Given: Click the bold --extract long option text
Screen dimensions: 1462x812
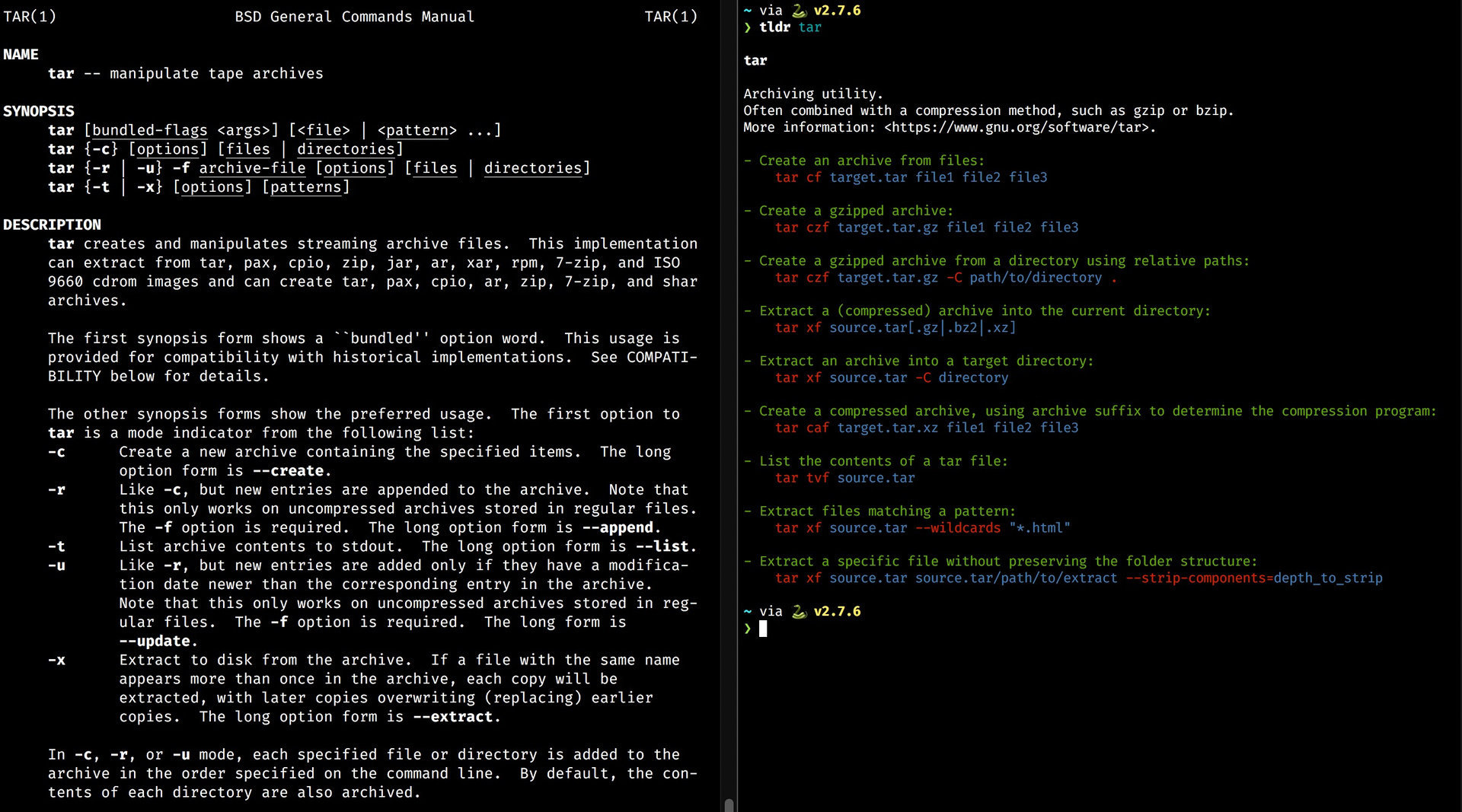Looking at the screenshot, I should click(453, 717).
